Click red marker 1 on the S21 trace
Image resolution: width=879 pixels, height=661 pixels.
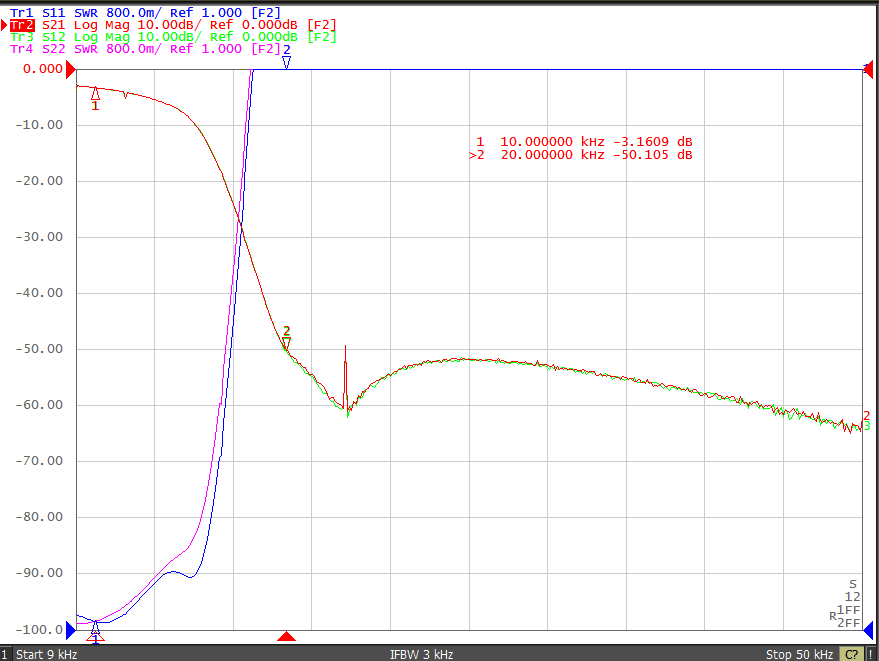coord(95,94)
